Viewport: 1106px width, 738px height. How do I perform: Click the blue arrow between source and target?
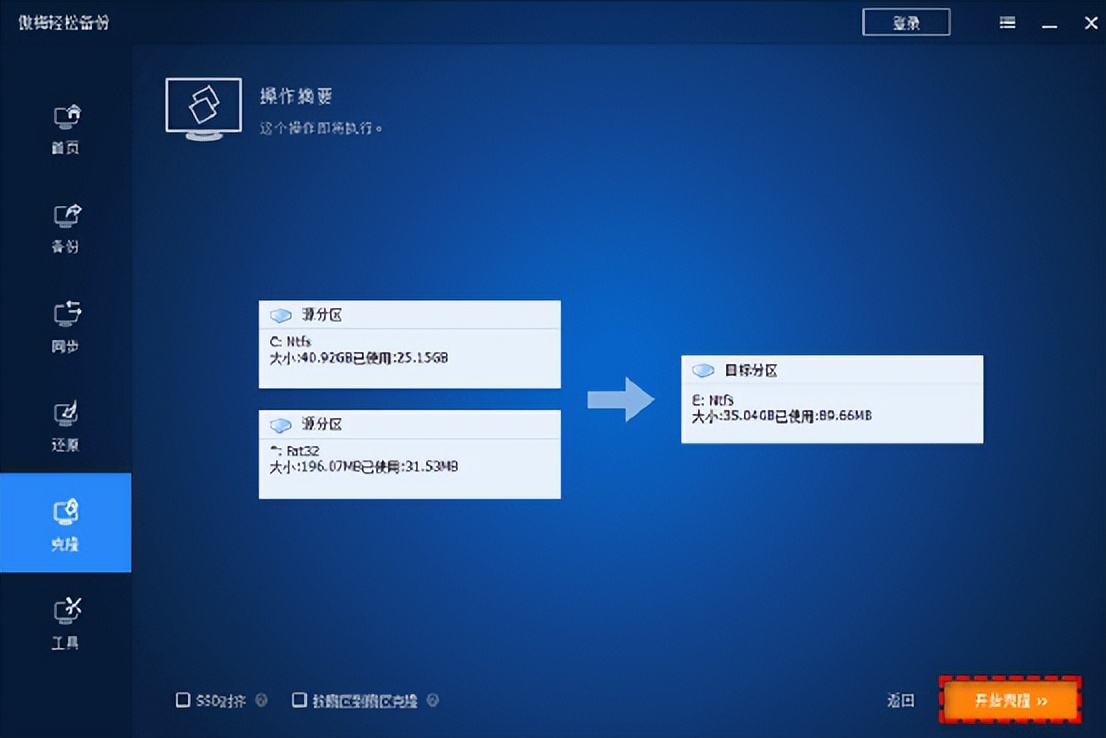coord(622,398)
